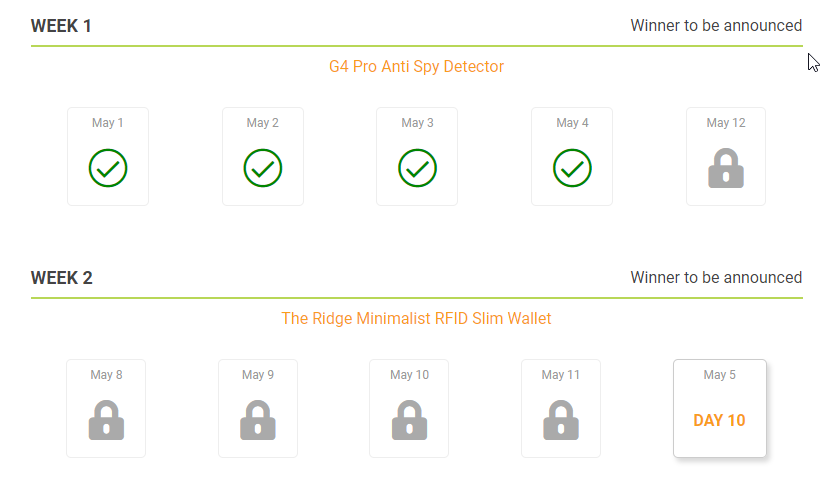Click the May 11 padlock icon

point(561,420)
